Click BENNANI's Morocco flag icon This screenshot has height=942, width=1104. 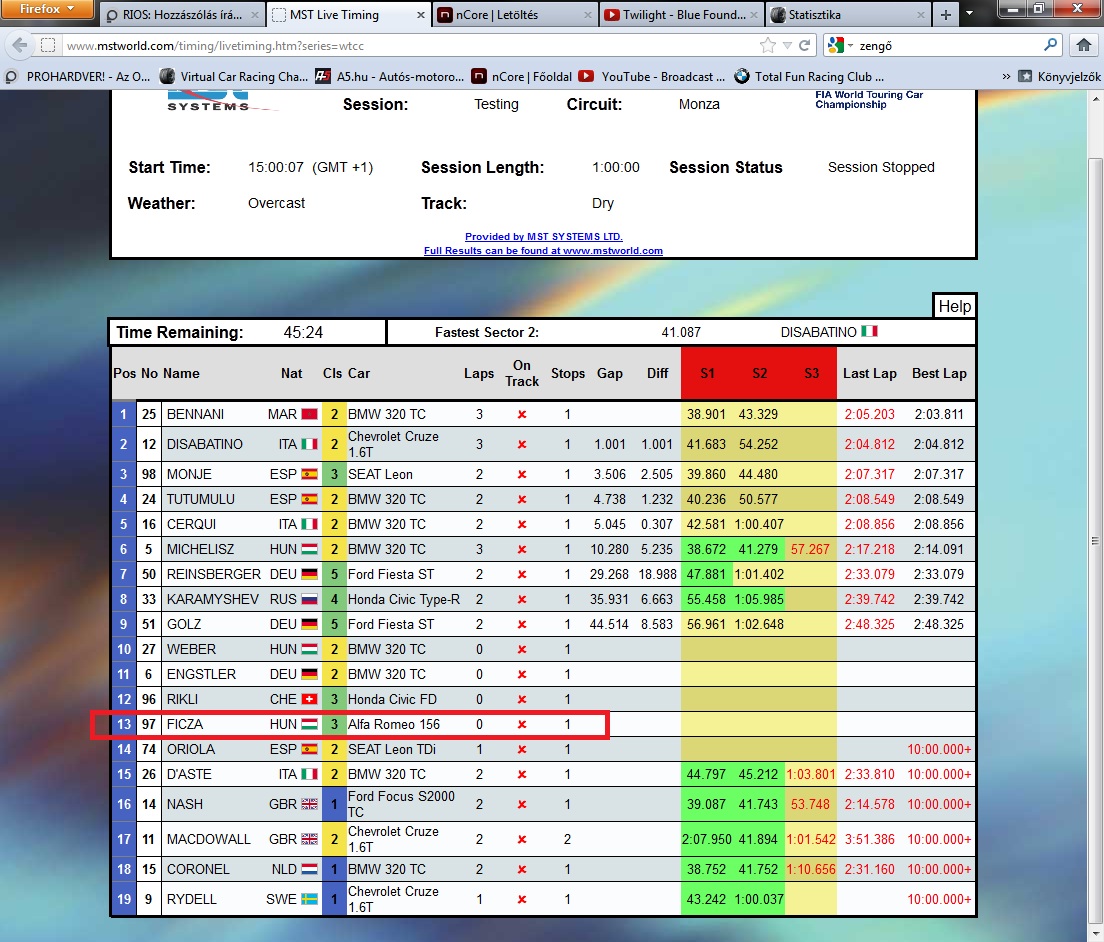coord(310,414)
